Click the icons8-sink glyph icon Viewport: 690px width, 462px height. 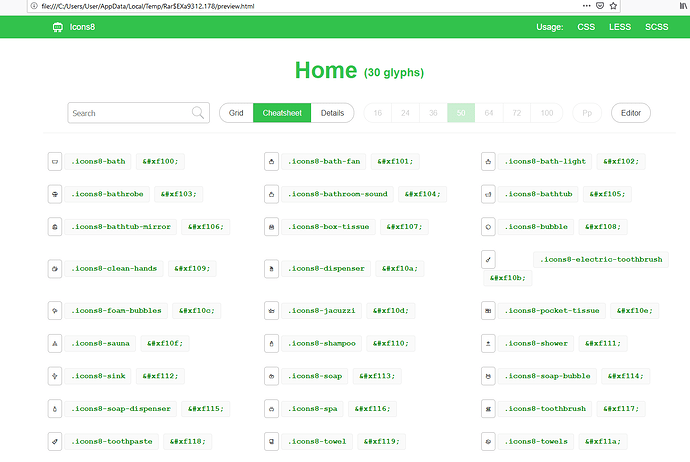55,376
